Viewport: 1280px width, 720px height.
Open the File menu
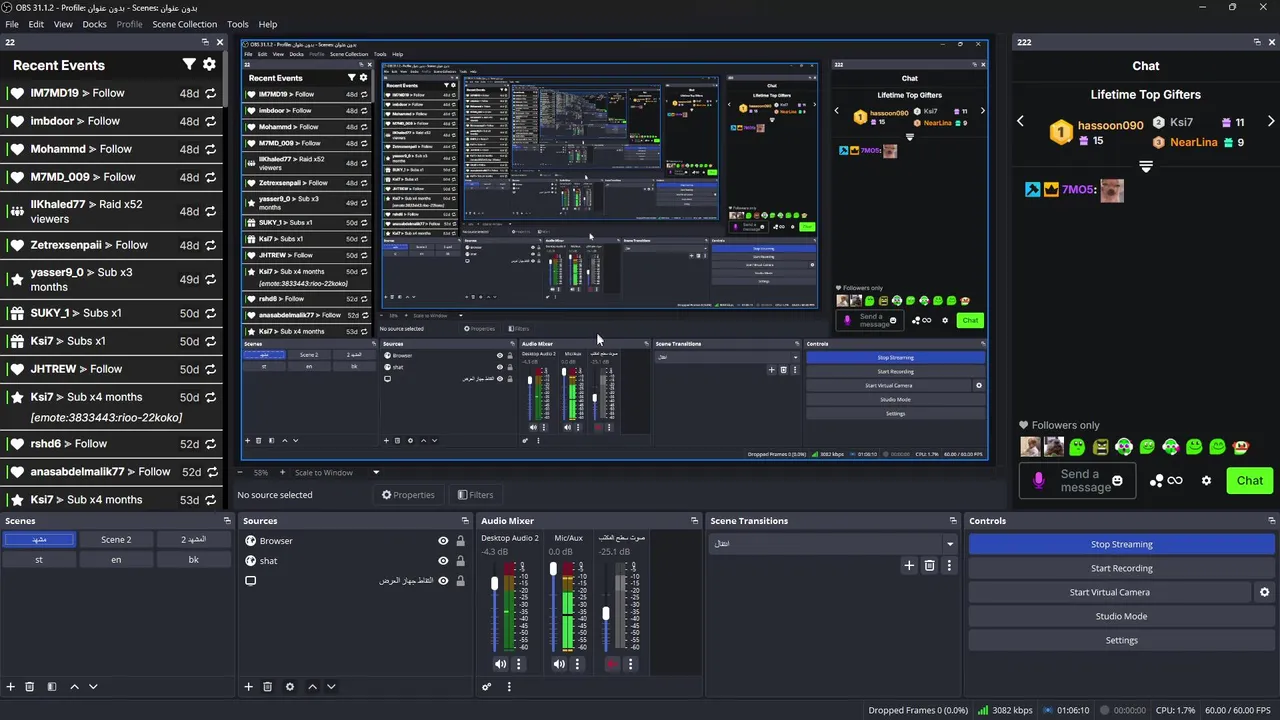click(12, 24)
